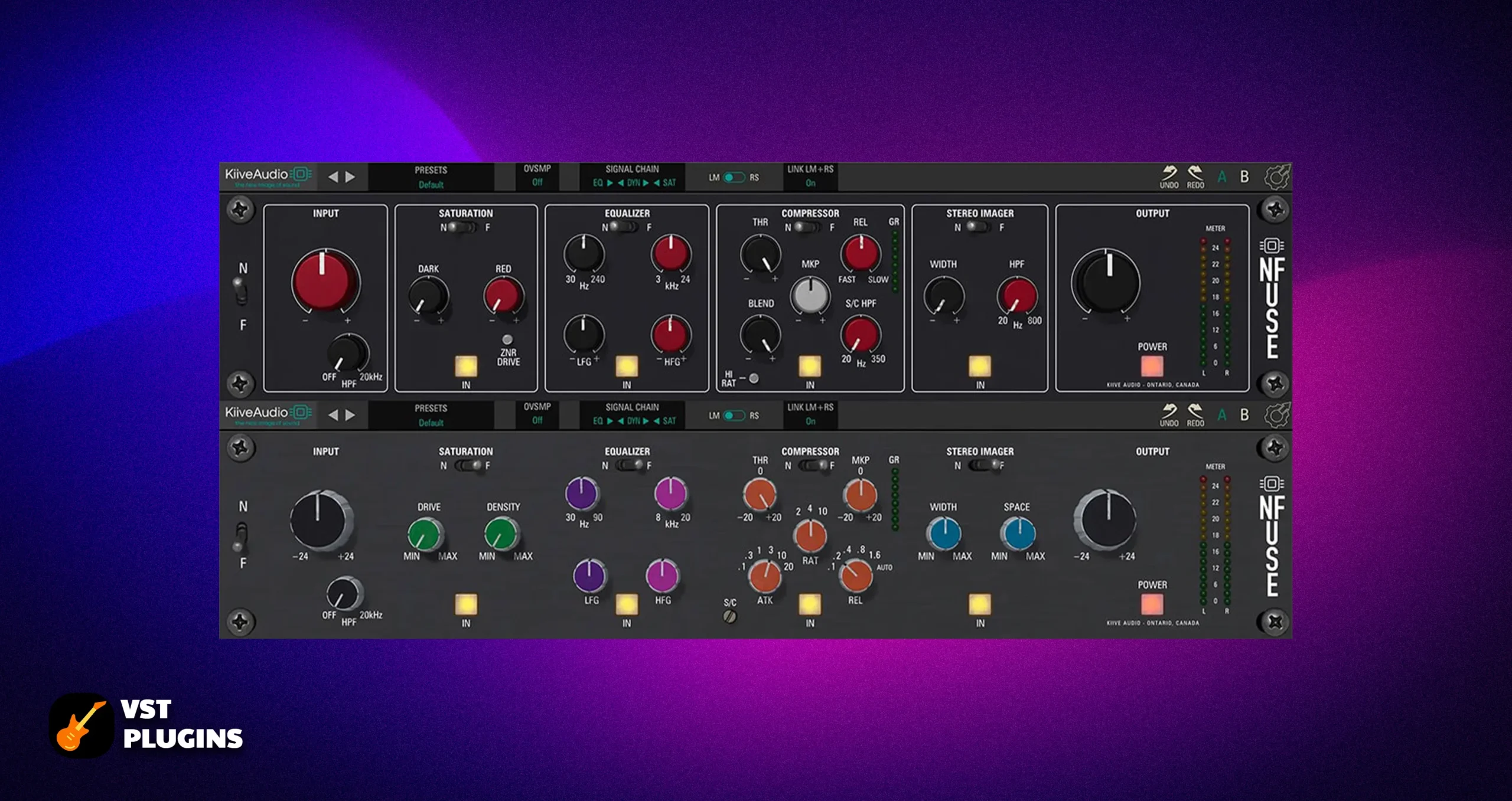Click Undo icon in top plugin

[x=1169, y=176]
